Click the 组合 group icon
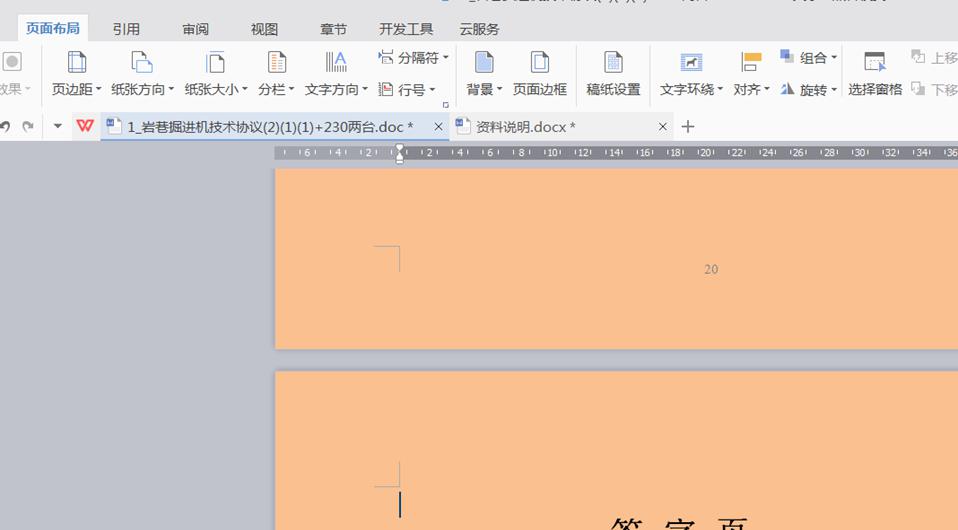Viewport: 958px width, 530px height. pos(787,56)
